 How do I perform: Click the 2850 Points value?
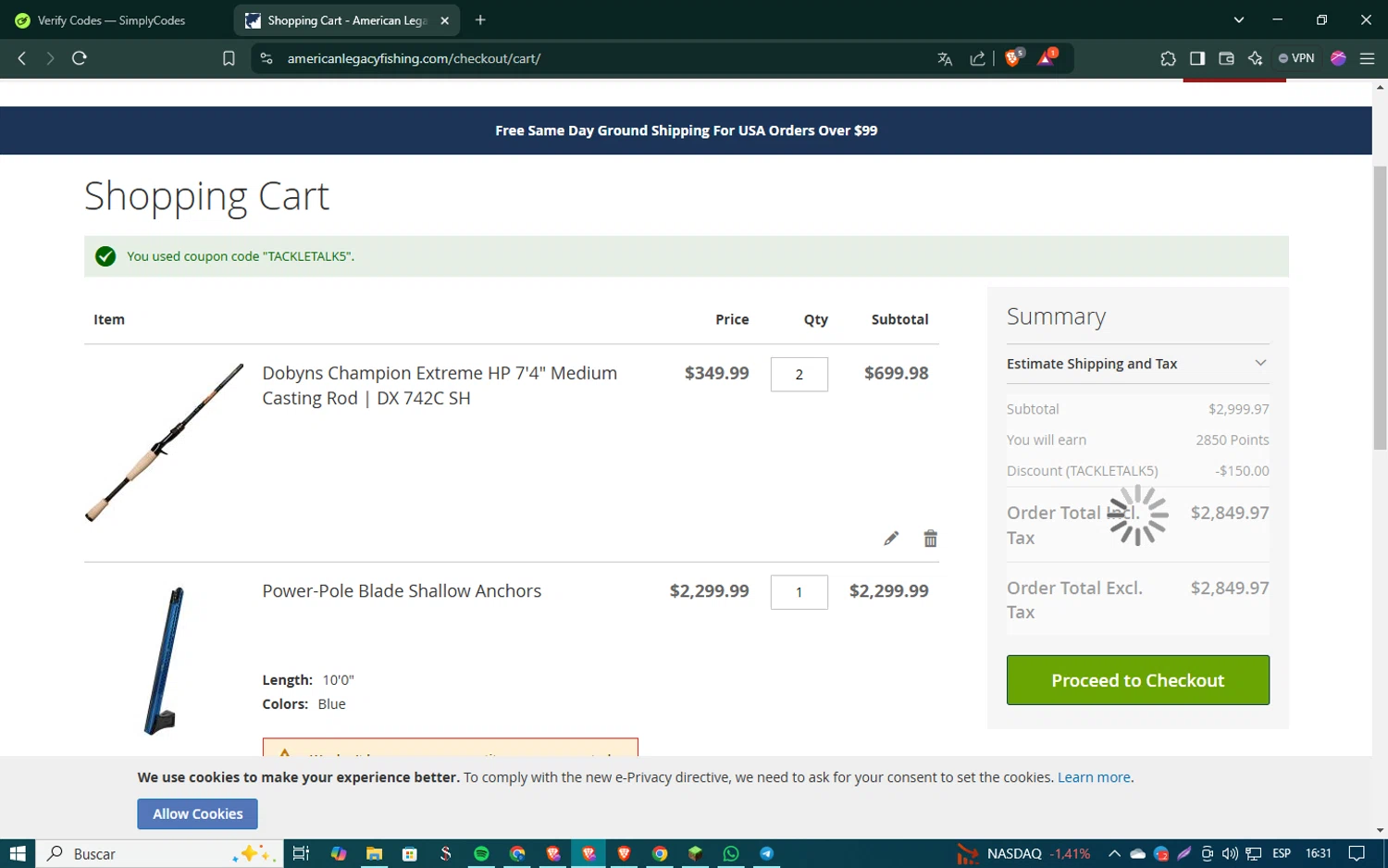[1232, 440]
